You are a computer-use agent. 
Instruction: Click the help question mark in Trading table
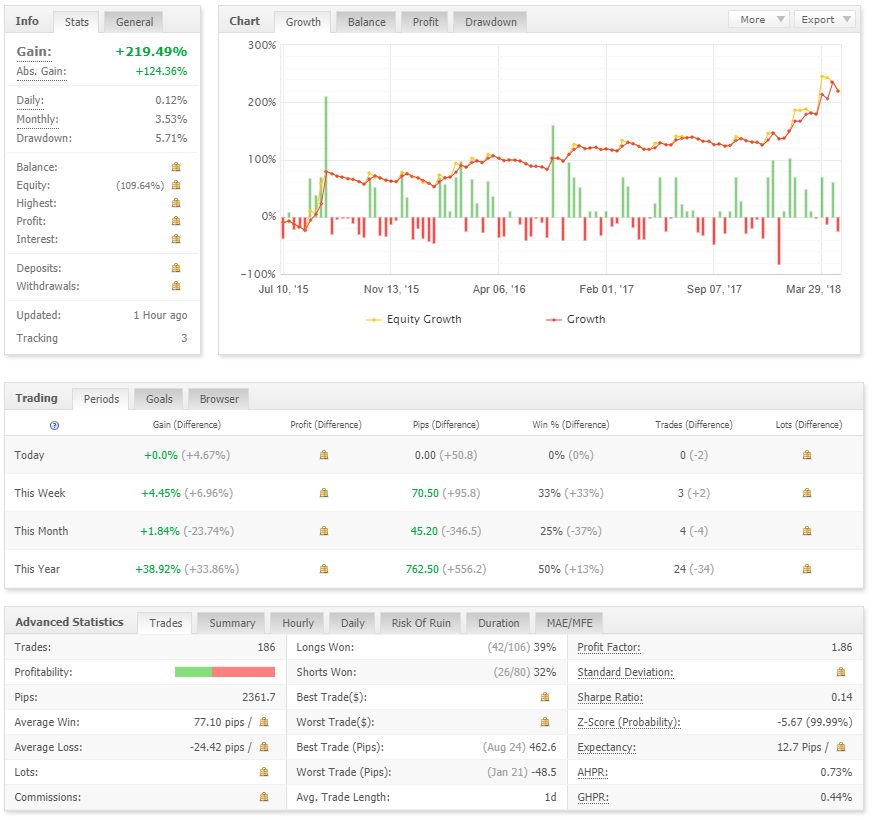pos(54,425)
